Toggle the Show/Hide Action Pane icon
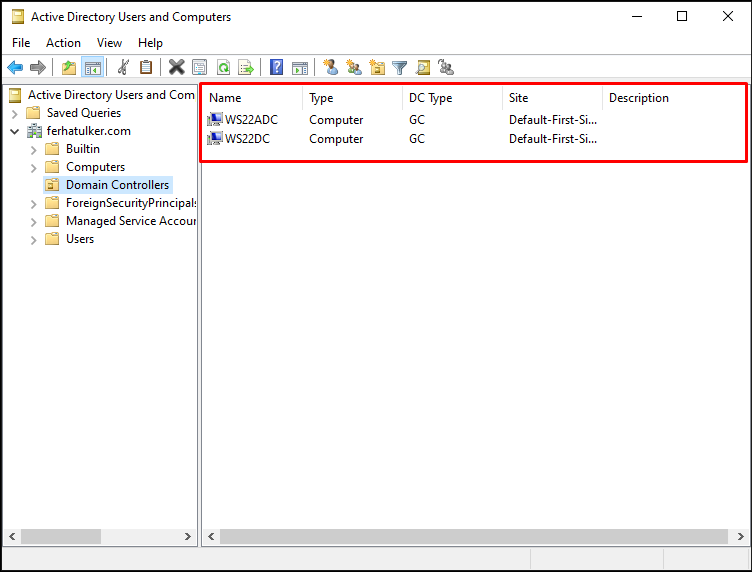The image size is (752, 572). [x=300, y=68]
